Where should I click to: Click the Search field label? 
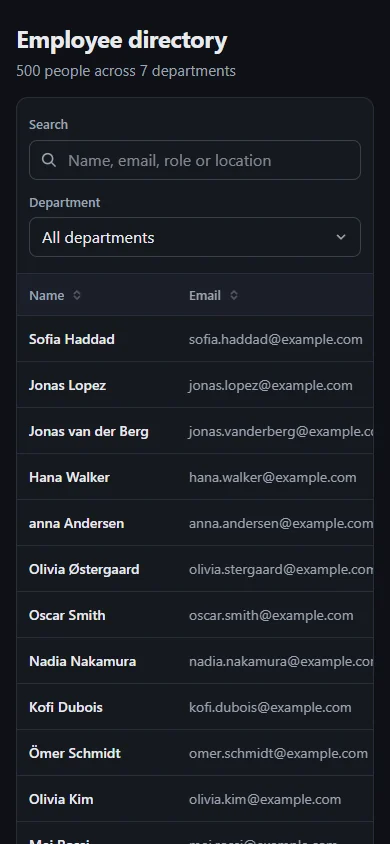tap(48, 124)
